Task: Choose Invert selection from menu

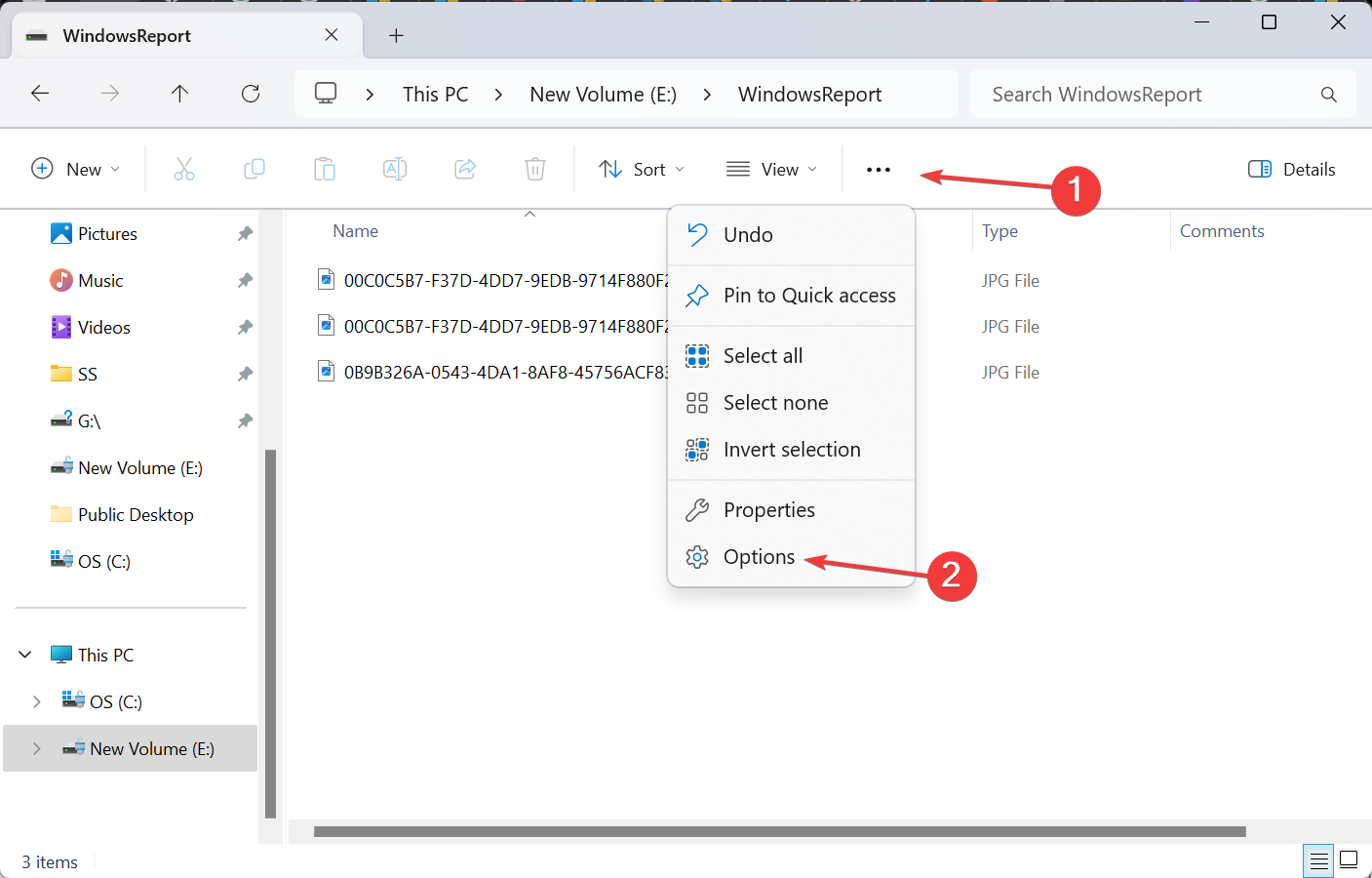Action: (x=791, y=450)
